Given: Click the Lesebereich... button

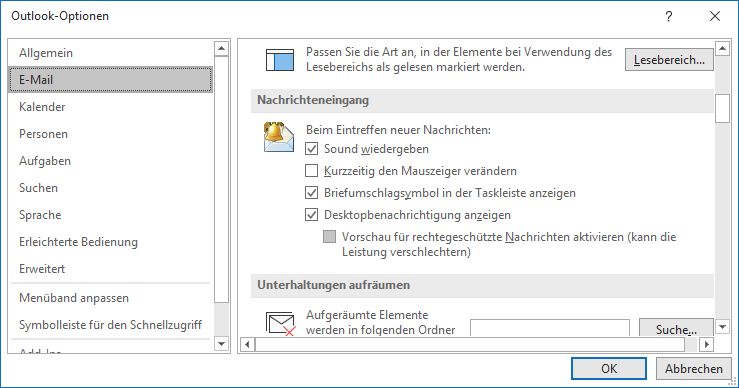Looking at the screenshot, I should point(669,60).
